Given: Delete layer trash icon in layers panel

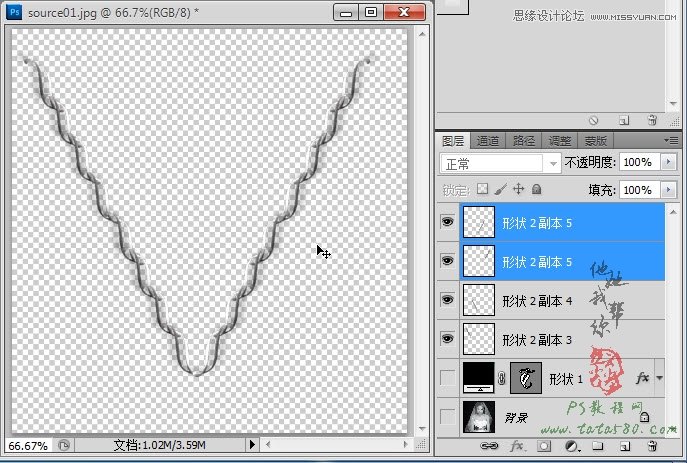Looking at the screenshot, I should tap(652, 446).
